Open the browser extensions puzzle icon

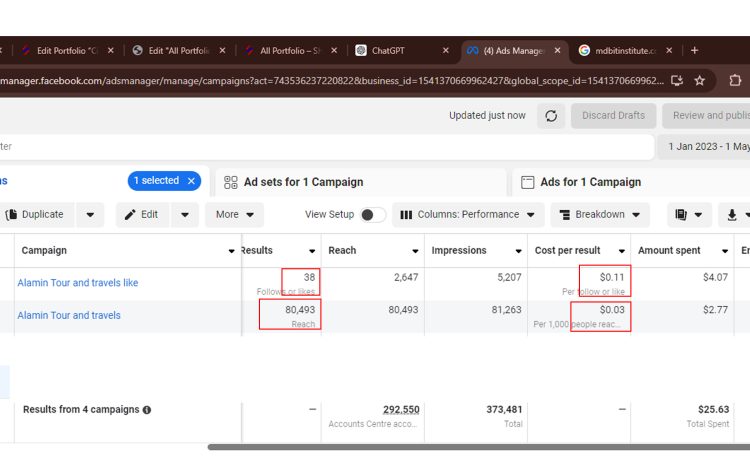[x=736, y=80]
